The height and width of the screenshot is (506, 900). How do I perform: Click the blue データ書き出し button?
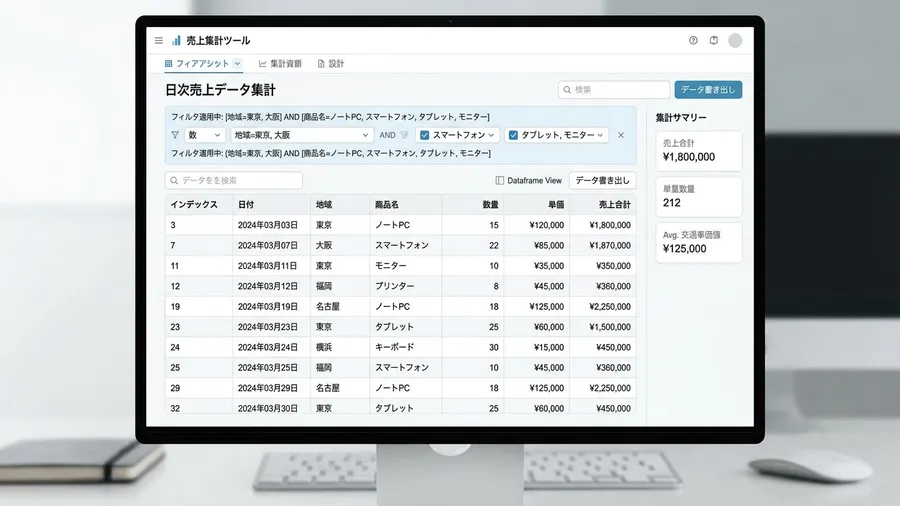pos(708,89)
